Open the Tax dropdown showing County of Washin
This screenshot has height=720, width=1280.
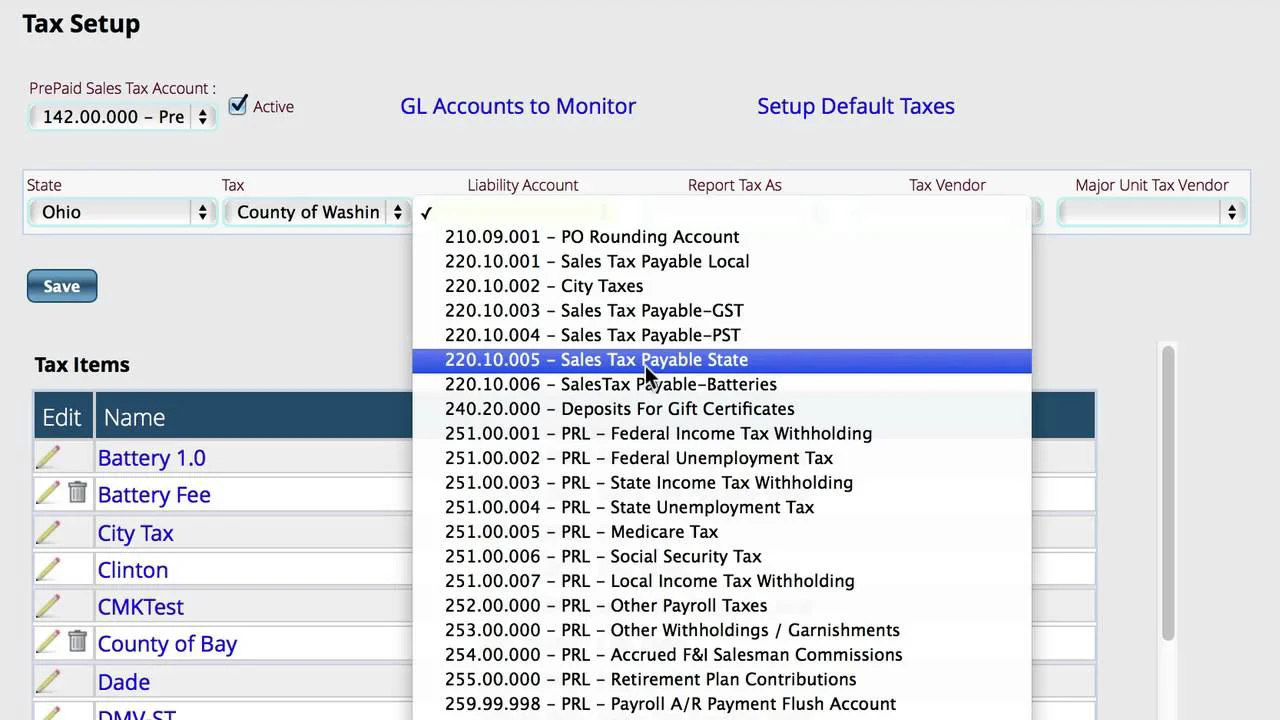tap(316, 212)
